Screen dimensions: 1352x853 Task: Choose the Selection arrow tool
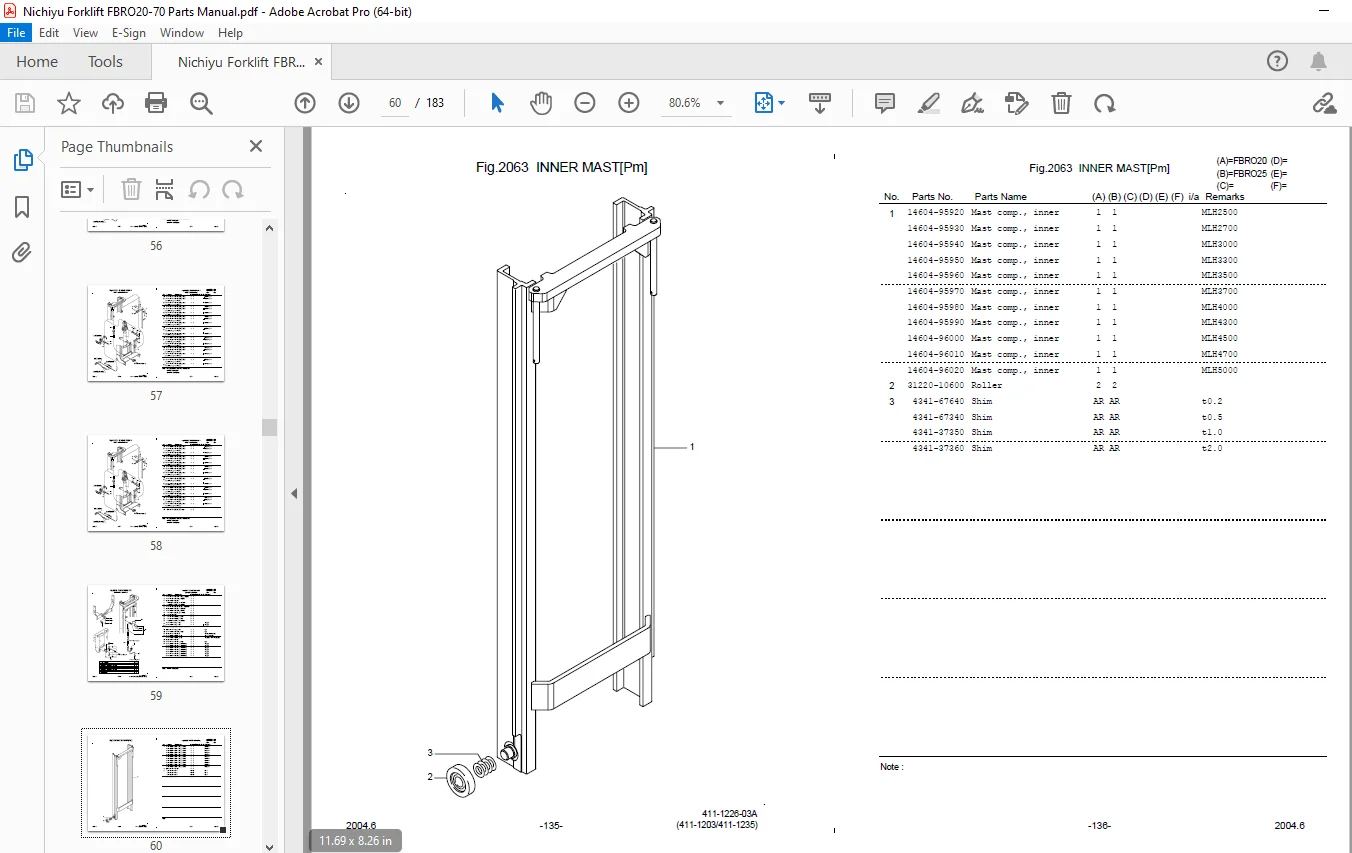coord(497,103)
